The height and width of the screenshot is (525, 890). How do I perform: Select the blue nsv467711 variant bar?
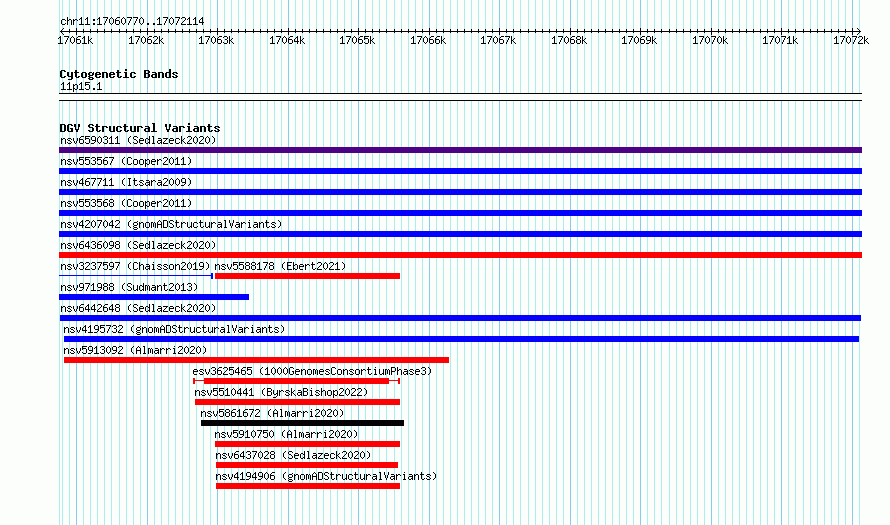pos(460,192)
